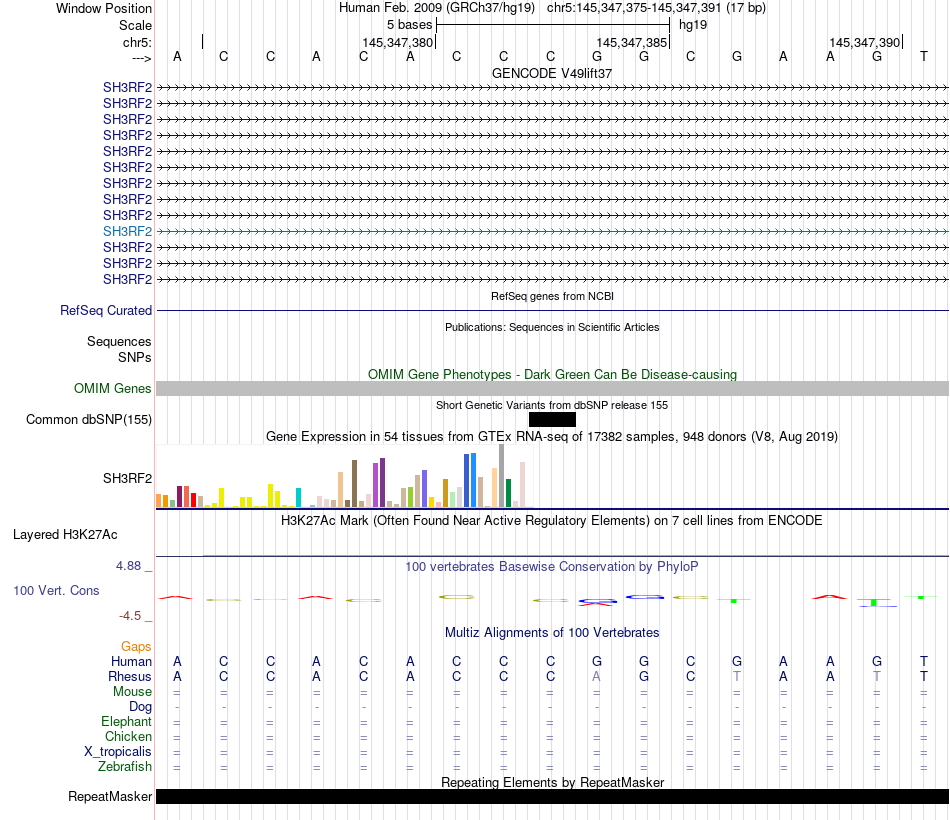Click 'Publications: Sequences in Scientific Articles' title

tap(552, 327)
